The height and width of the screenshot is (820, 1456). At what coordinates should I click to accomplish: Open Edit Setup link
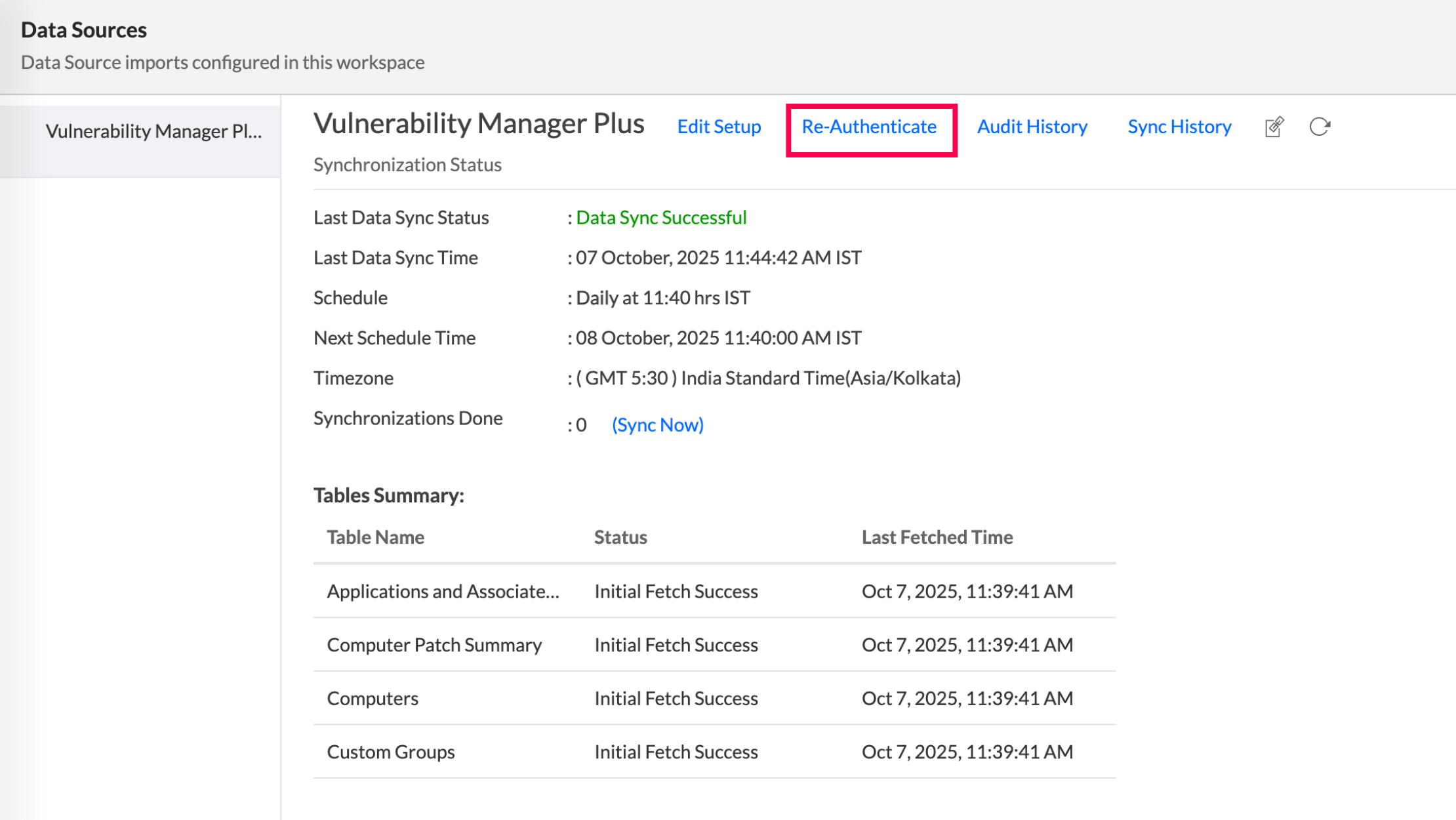tap(719, 127)
